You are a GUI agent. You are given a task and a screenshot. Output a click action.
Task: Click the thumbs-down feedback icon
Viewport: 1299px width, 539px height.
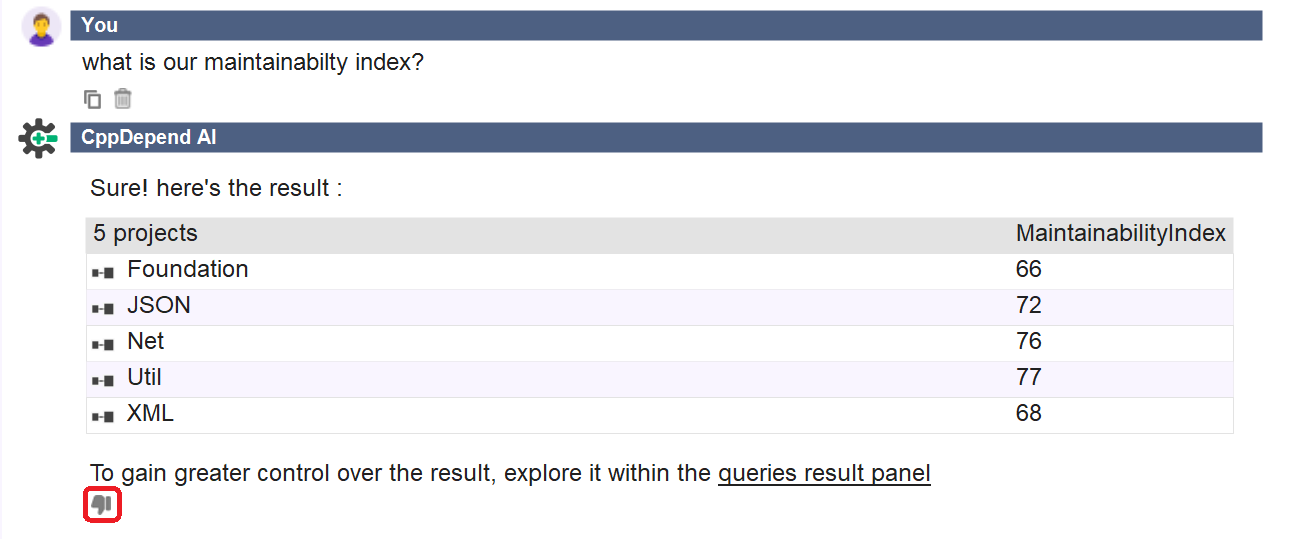[102, 505]
